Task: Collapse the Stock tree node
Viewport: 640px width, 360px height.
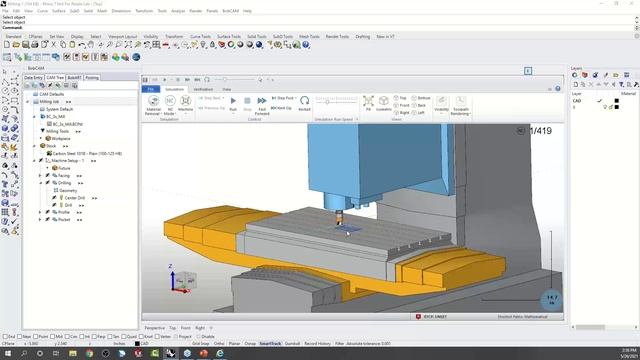Action: pyautogui.click(x=34, y=146)
